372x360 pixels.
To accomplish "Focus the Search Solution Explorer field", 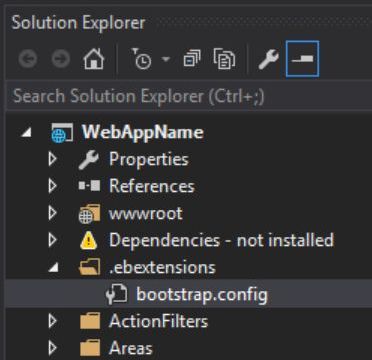I will pos(189,97).
